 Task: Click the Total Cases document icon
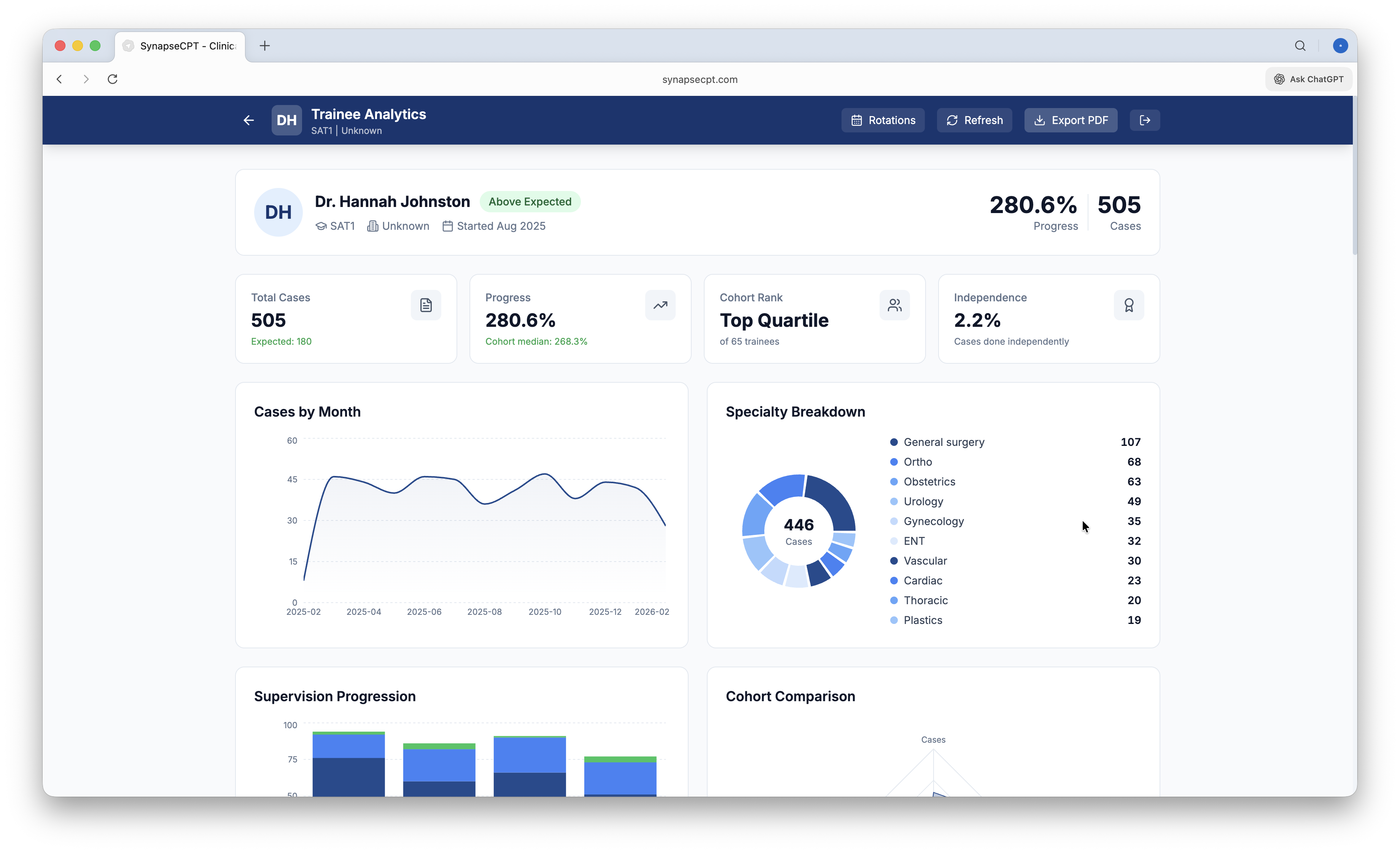tap(426, 305)
